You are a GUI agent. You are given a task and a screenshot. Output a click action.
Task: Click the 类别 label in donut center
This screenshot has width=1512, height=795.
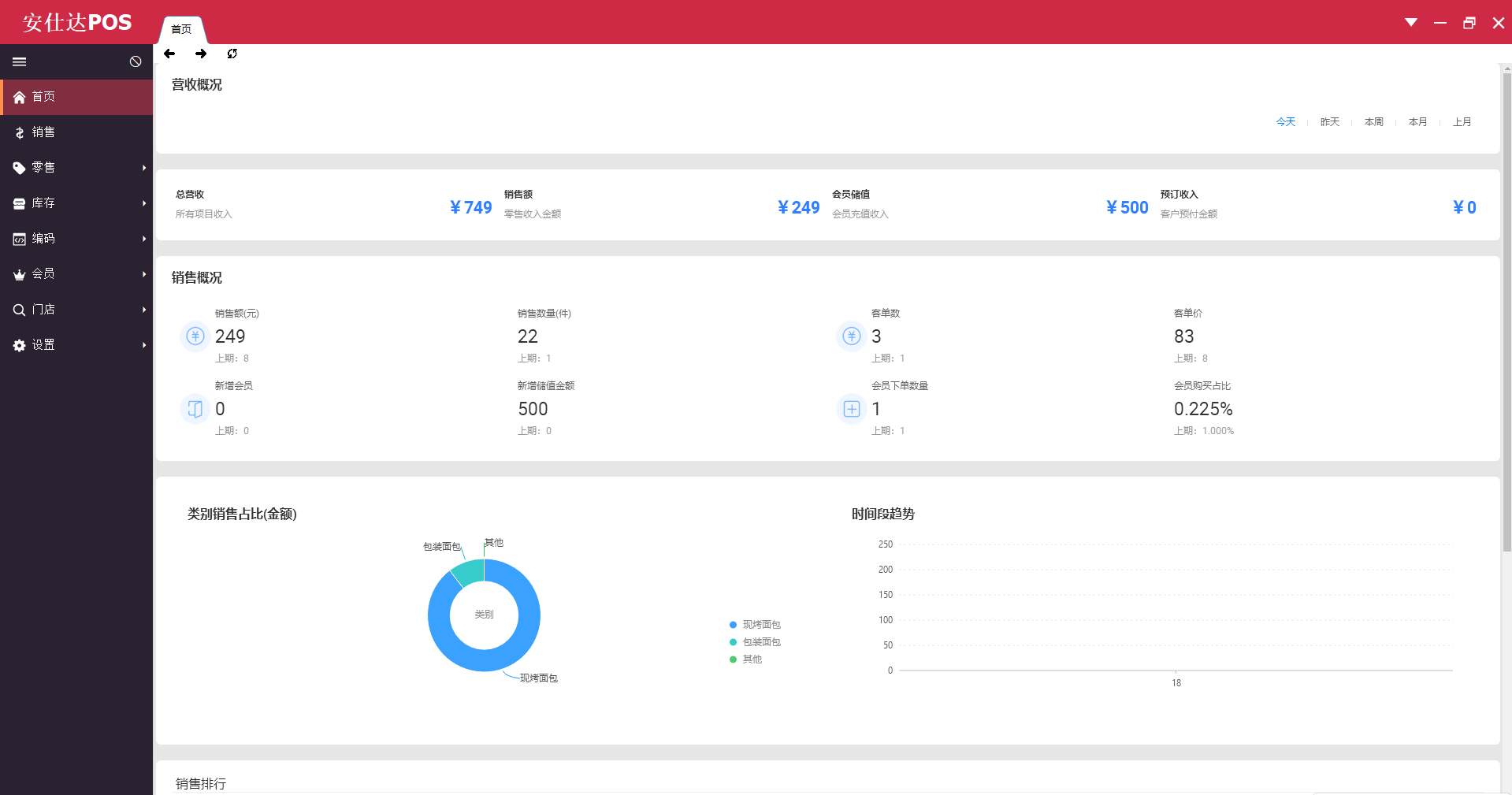coord(484,615)
